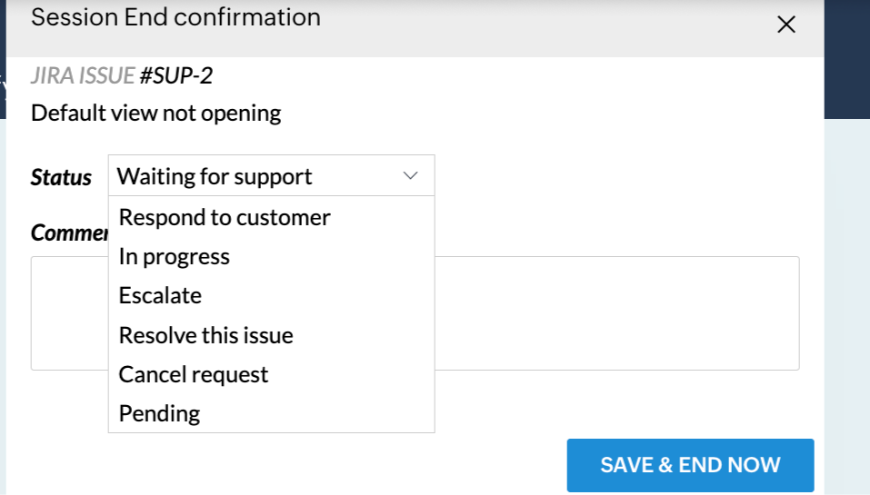Pick 'Resolve this issue' from dropdown
The height and width of the screenshot is (495, 870).
coord(206,335)
